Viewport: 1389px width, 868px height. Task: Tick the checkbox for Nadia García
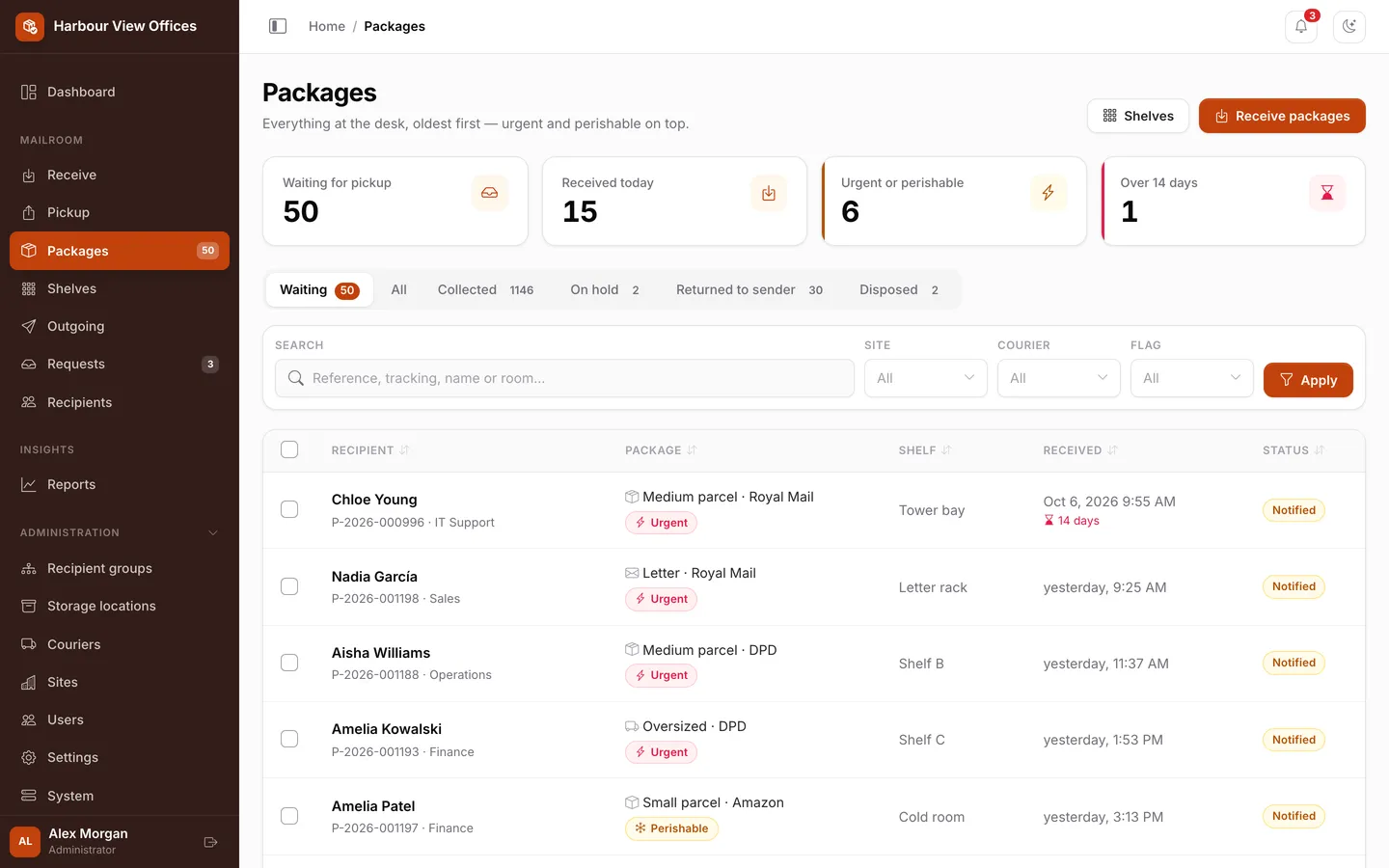[289, 586]
